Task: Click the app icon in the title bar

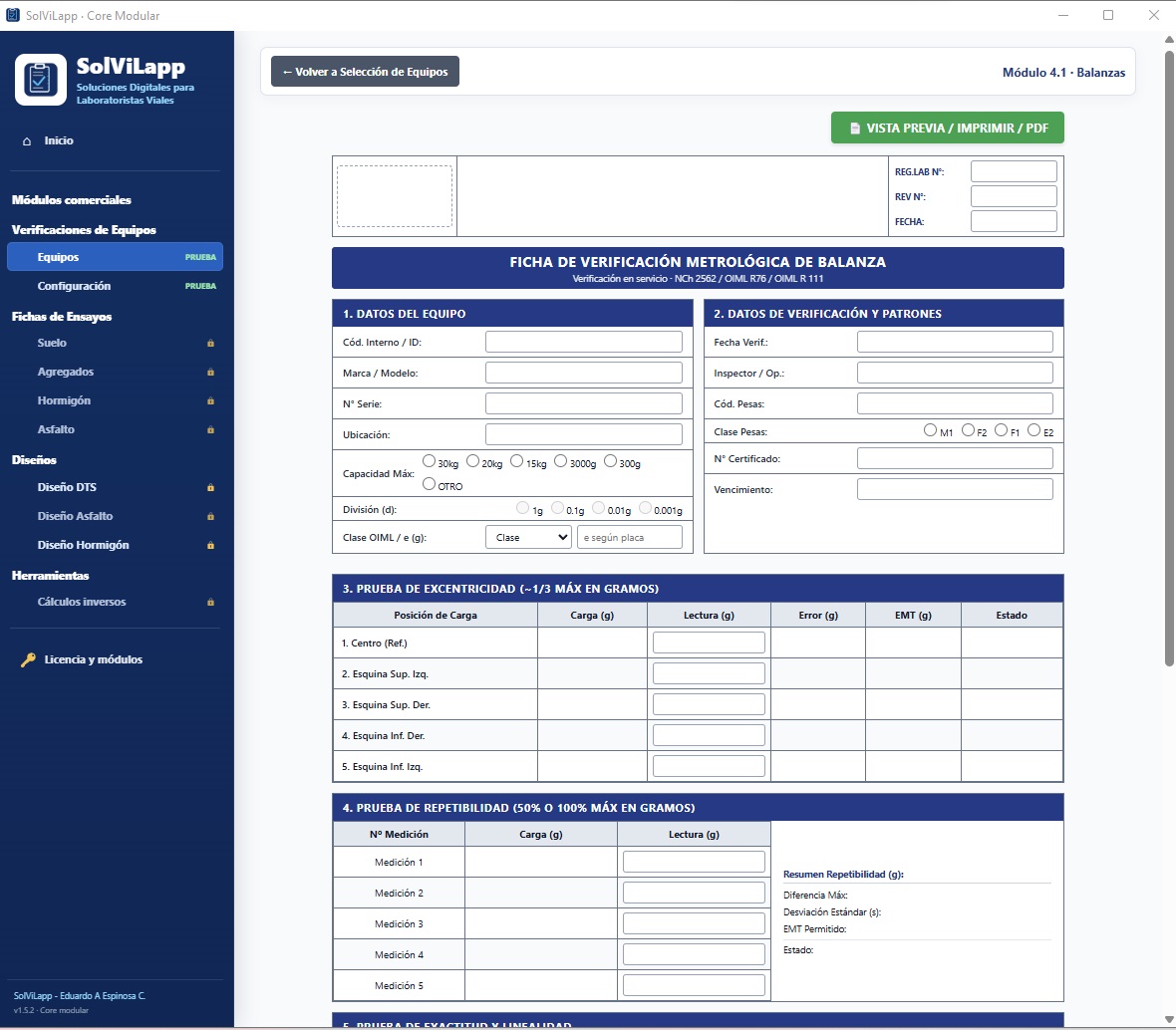Action: click(x=13, y=15)
